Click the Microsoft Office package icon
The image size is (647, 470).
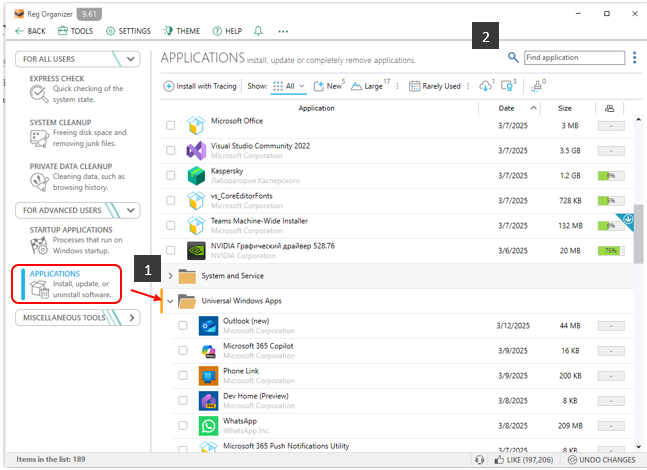196,125
